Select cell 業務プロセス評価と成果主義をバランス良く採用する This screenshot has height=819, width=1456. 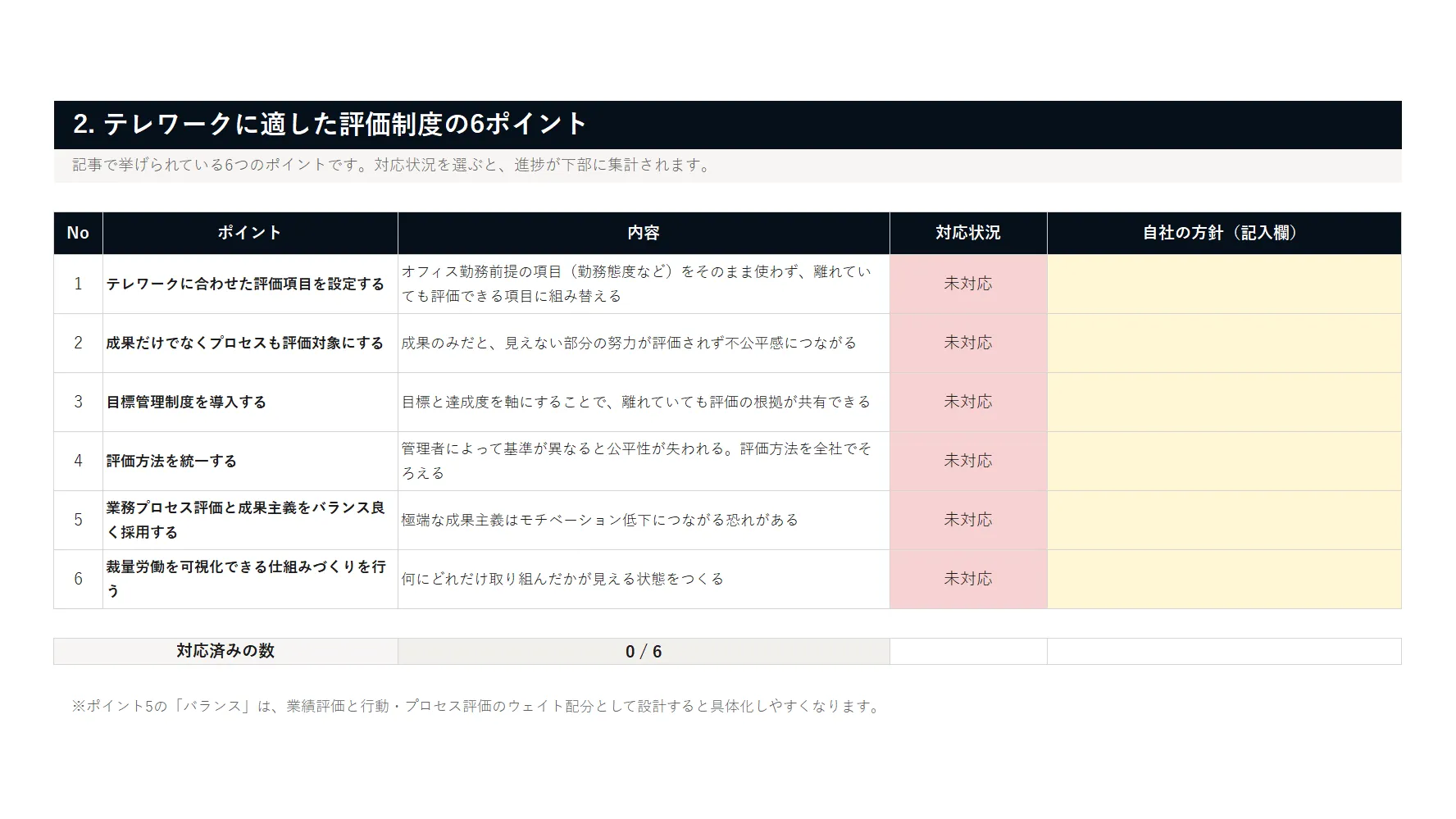point(250,520)
